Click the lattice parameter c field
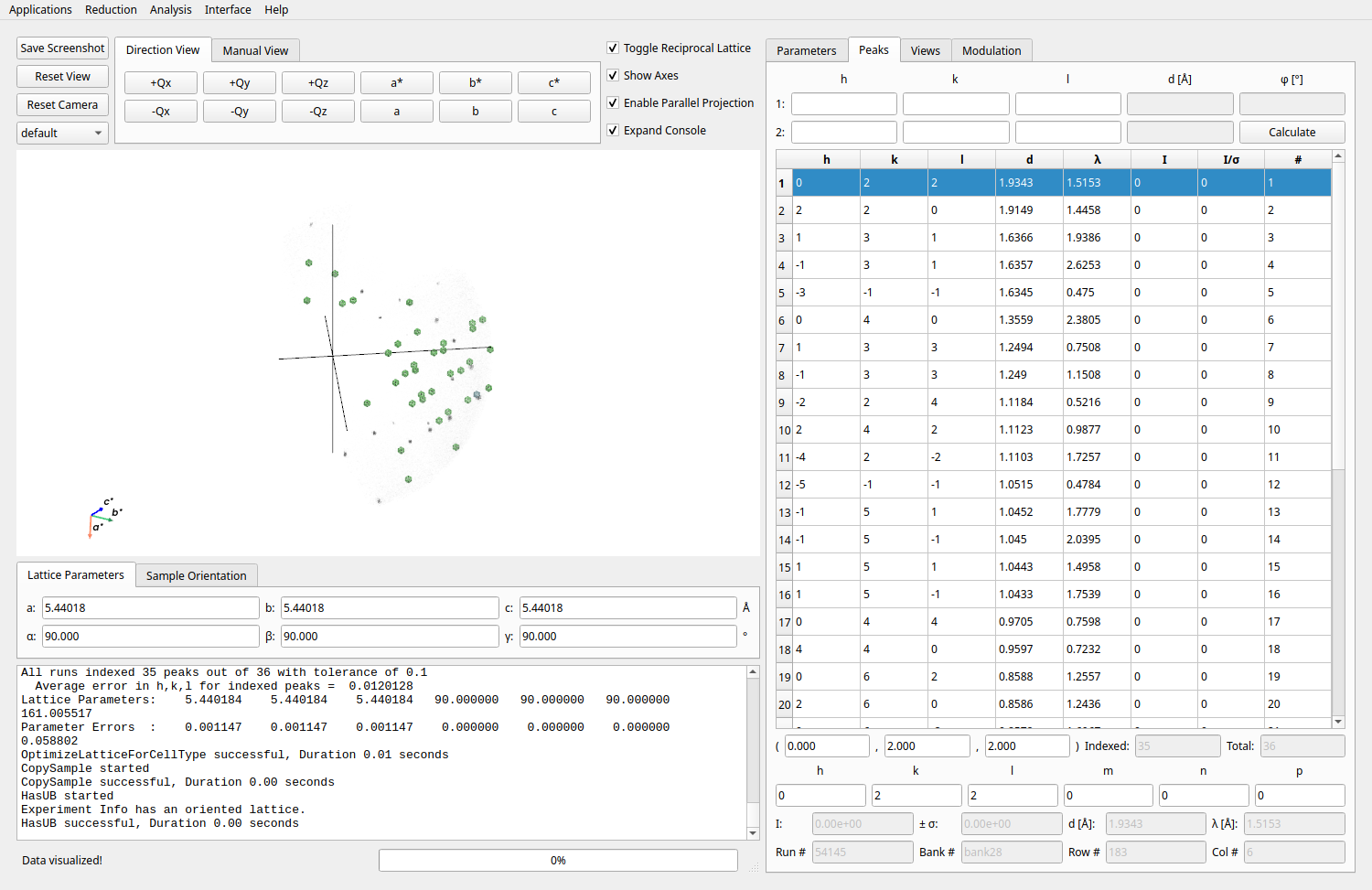Viewport: 1372px width, 890px height. pos(628,608)
